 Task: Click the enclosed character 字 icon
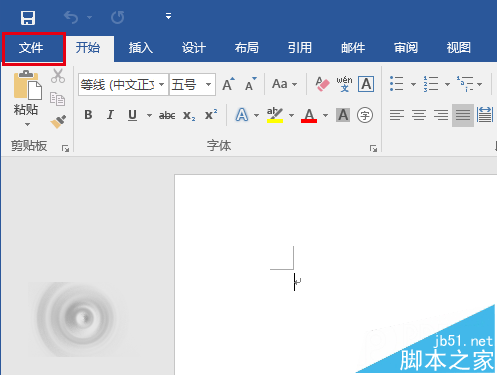pyautogui.click(x=365, y=115)
